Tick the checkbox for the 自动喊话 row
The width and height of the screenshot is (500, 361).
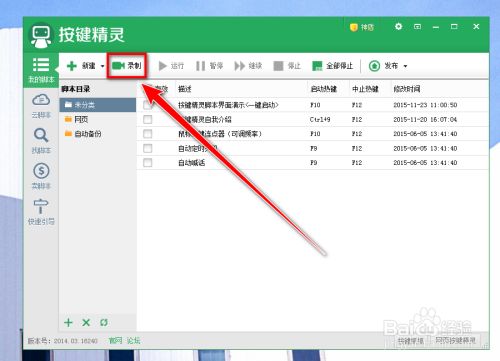(x=147, y=163)
